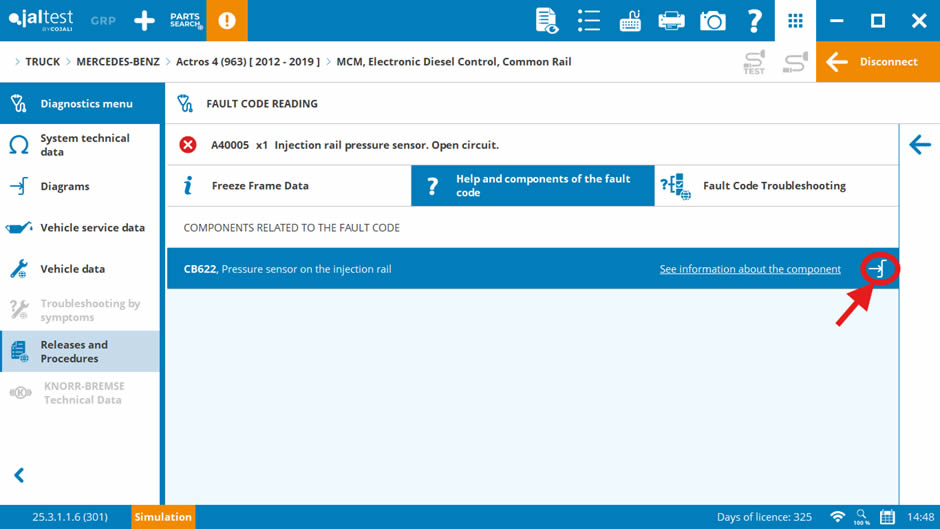Click red error icon for fault A40005
This screenshot has height=529, width=940.
pos(188,145)
